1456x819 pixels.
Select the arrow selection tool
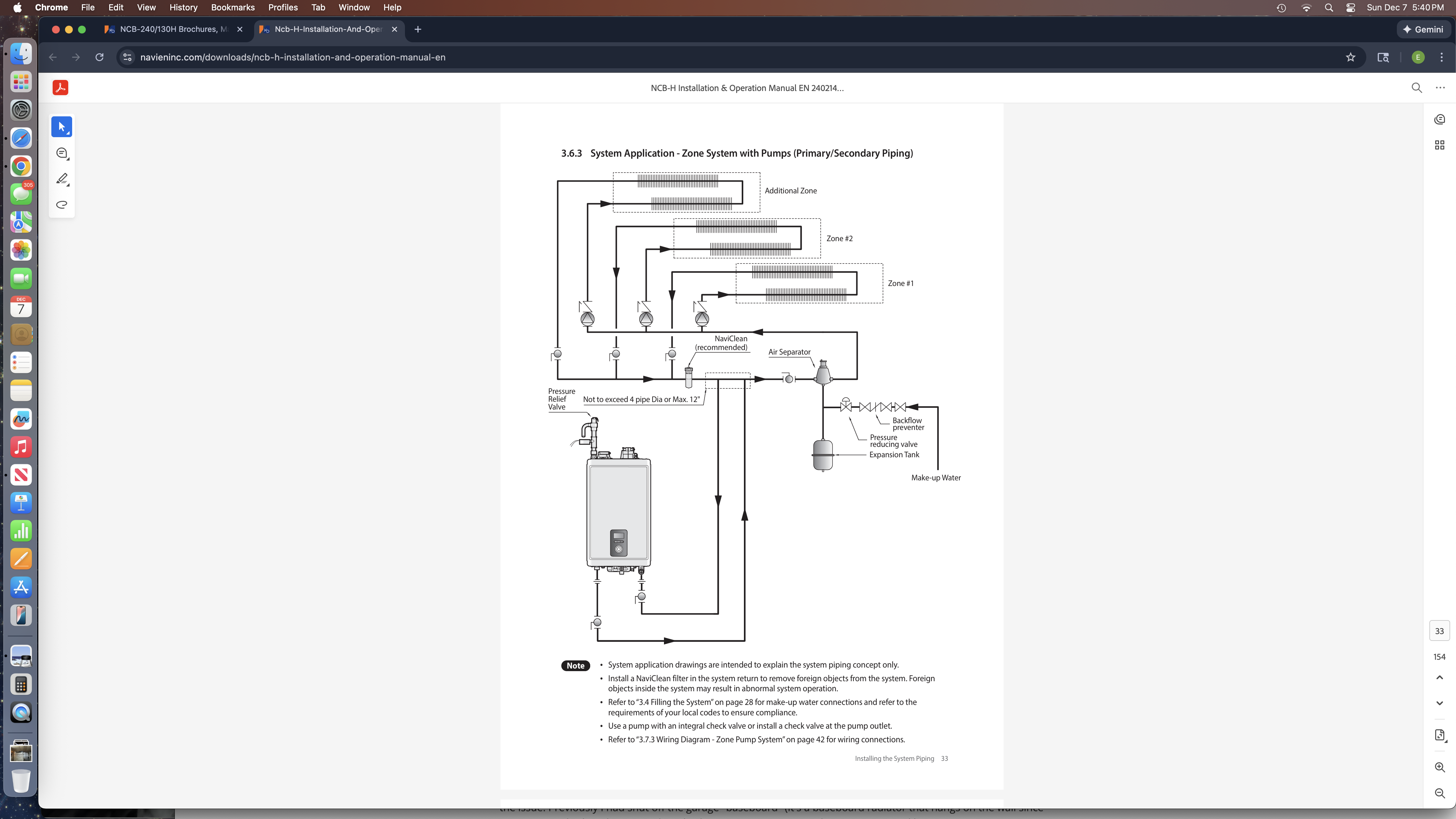tap(62, 127)
